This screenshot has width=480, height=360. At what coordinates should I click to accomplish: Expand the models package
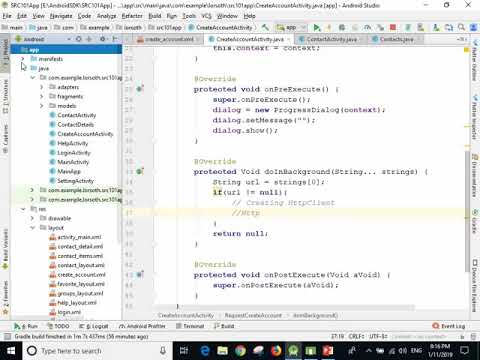42,106
